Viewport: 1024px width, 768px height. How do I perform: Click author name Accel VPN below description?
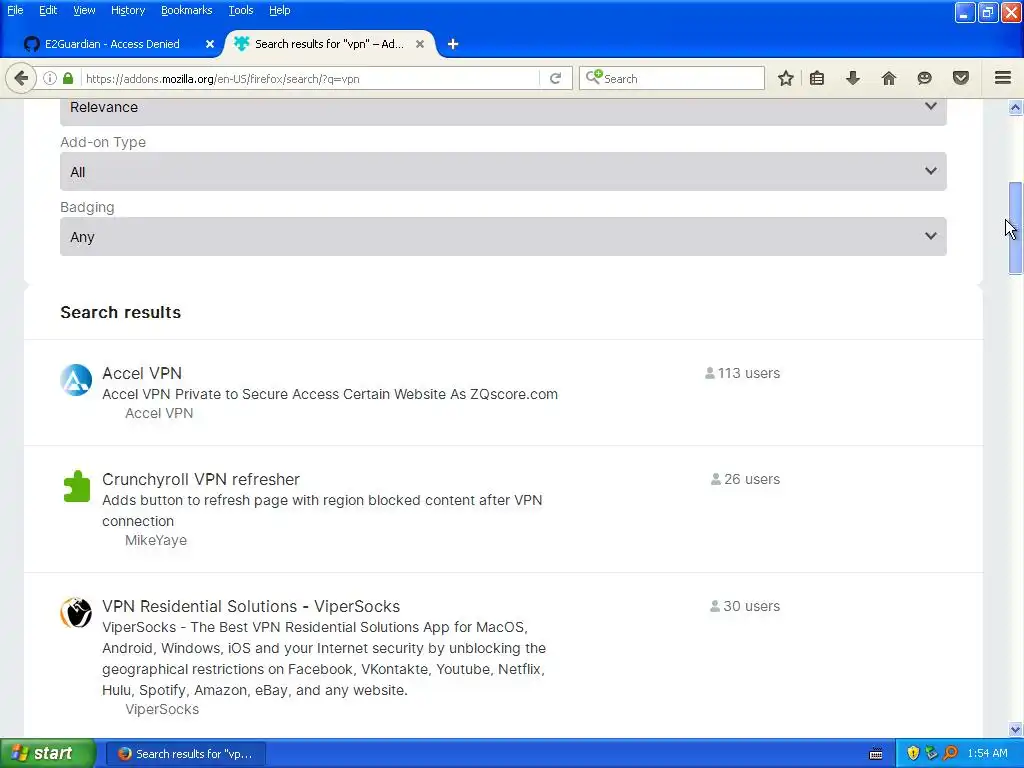(159, 413)
